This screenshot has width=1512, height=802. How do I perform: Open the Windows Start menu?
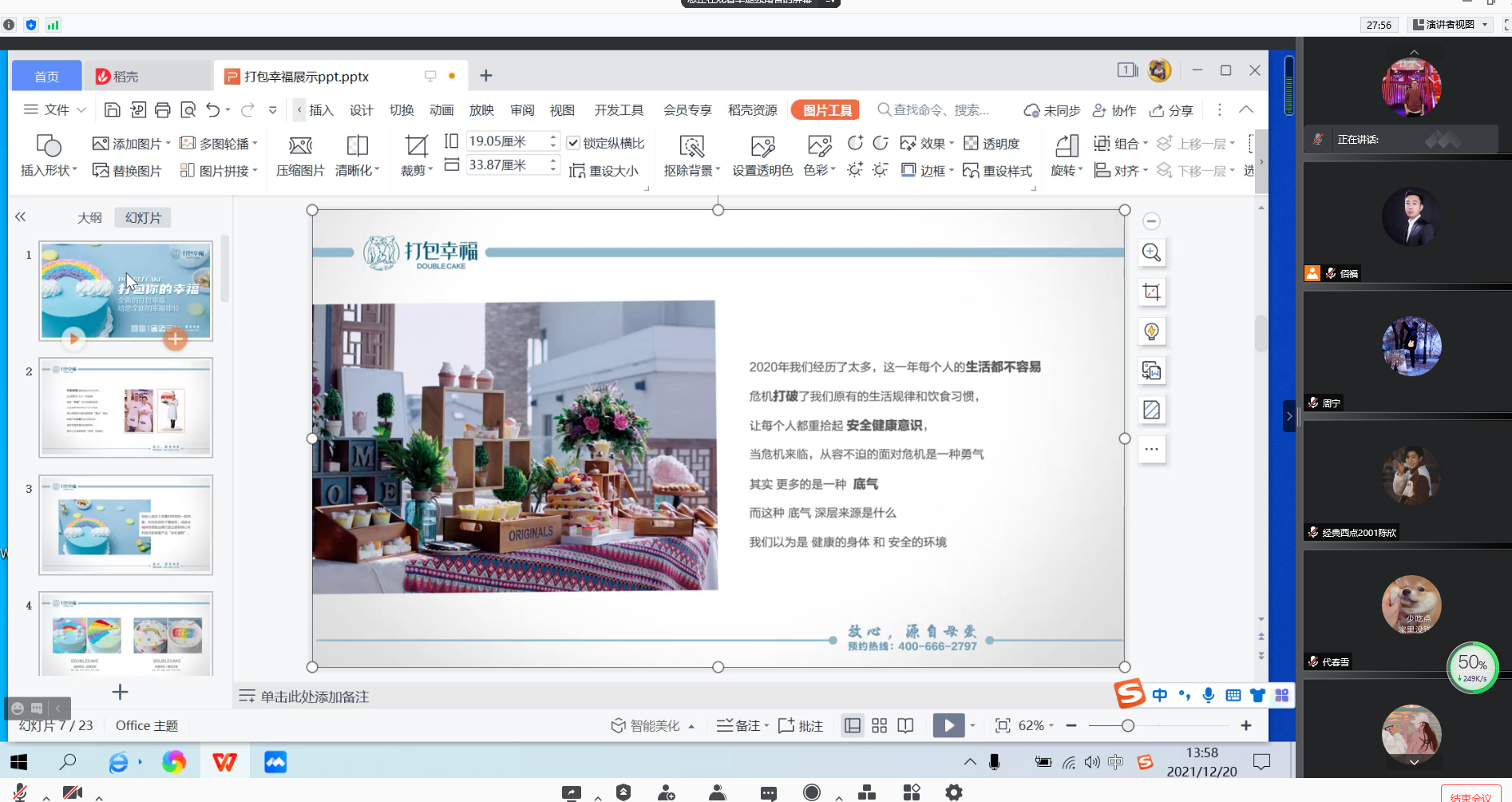(19, 762)
